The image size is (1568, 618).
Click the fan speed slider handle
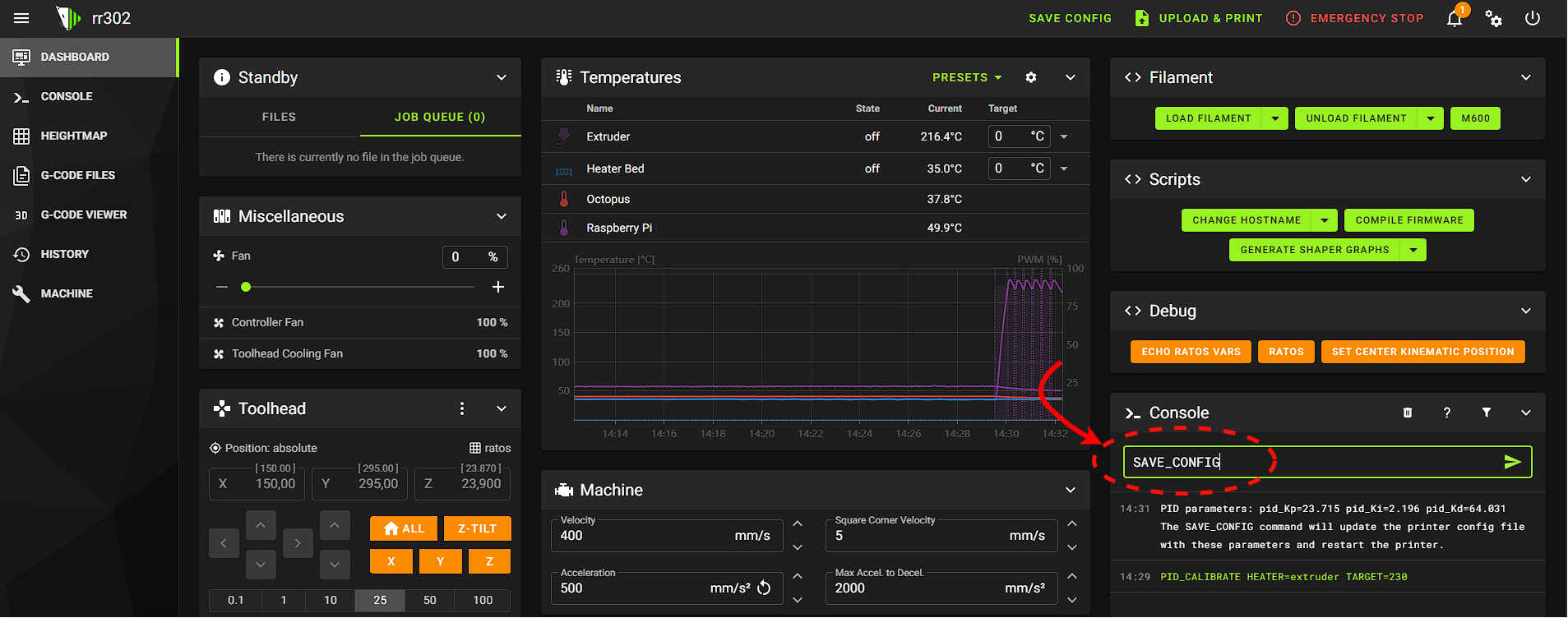coord(246,287)
